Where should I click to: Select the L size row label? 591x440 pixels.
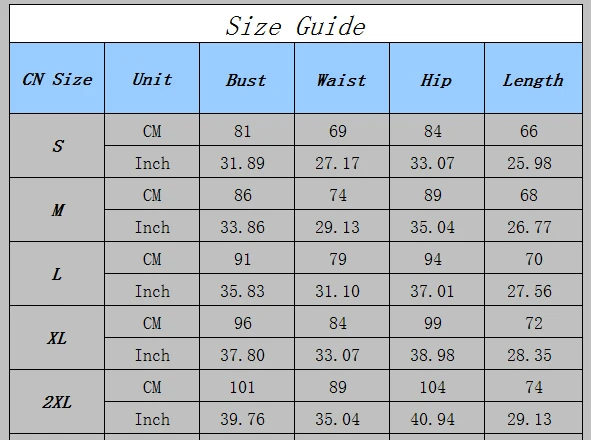(x=57, y=274)
